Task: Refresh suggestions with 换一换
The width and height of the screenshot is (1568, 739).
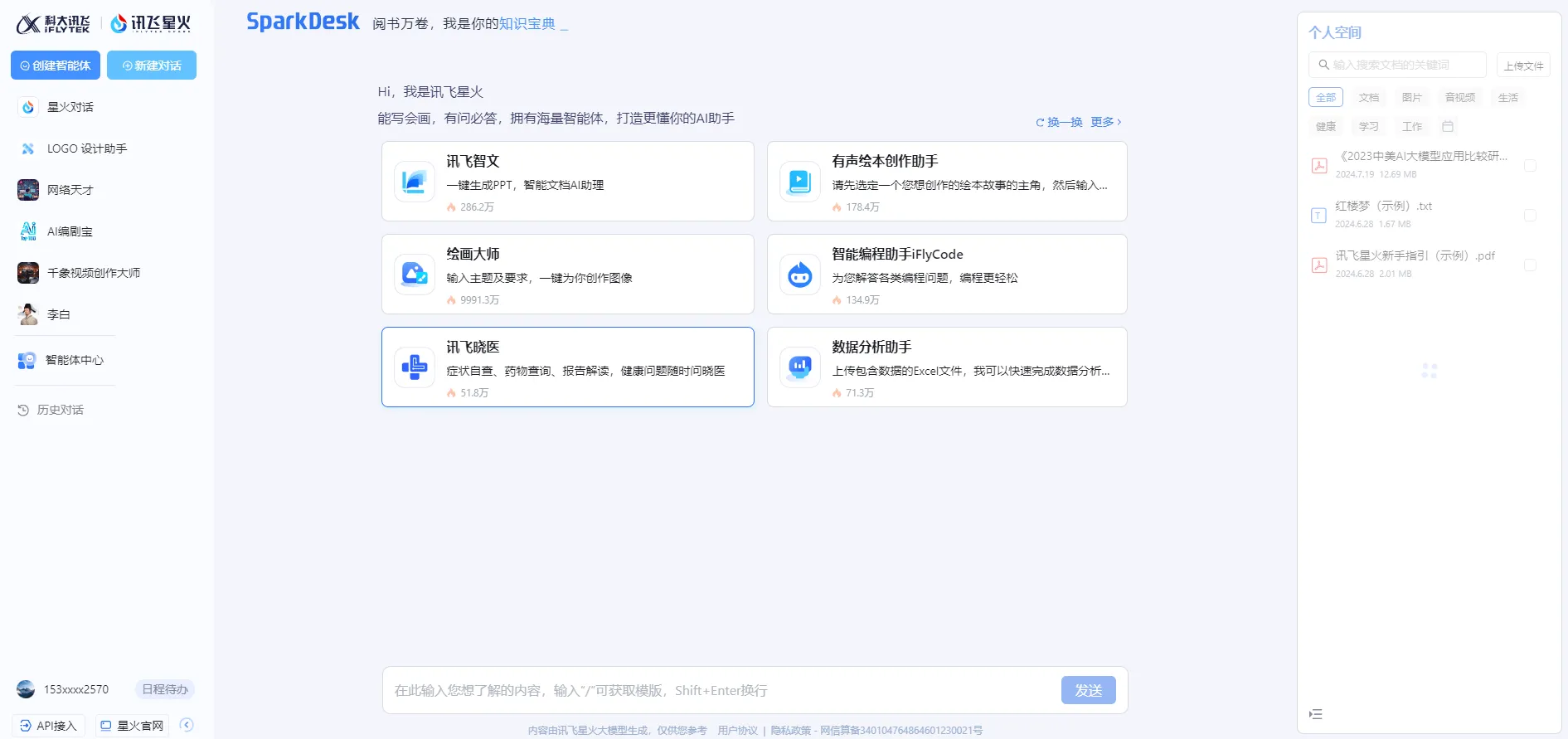Action: [1059, 122]
